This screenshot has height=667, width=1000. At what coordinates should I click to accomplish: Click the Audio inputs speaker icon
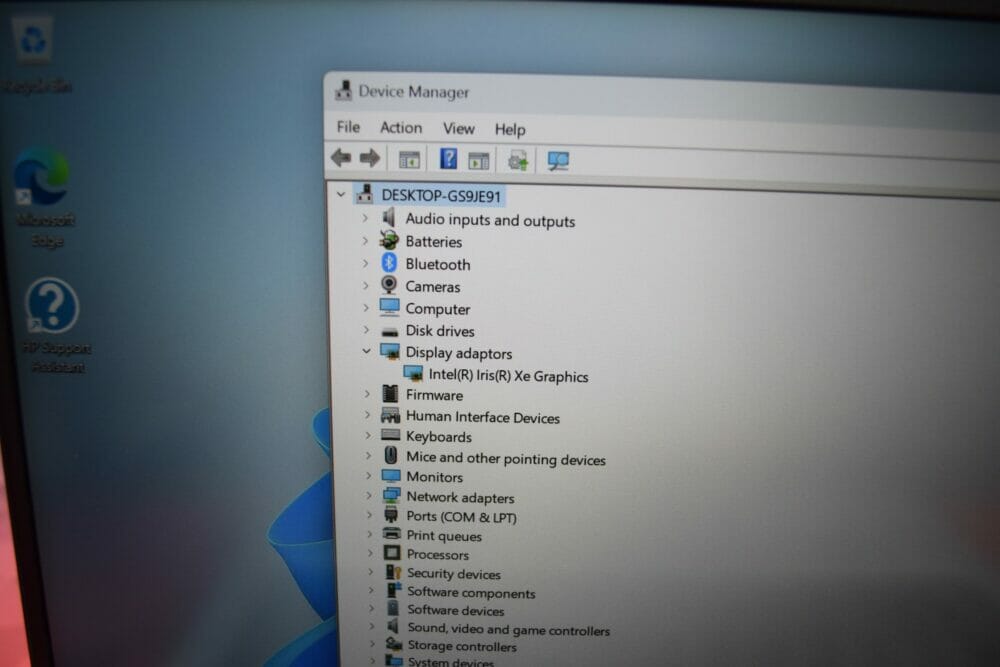pos(389,218)
